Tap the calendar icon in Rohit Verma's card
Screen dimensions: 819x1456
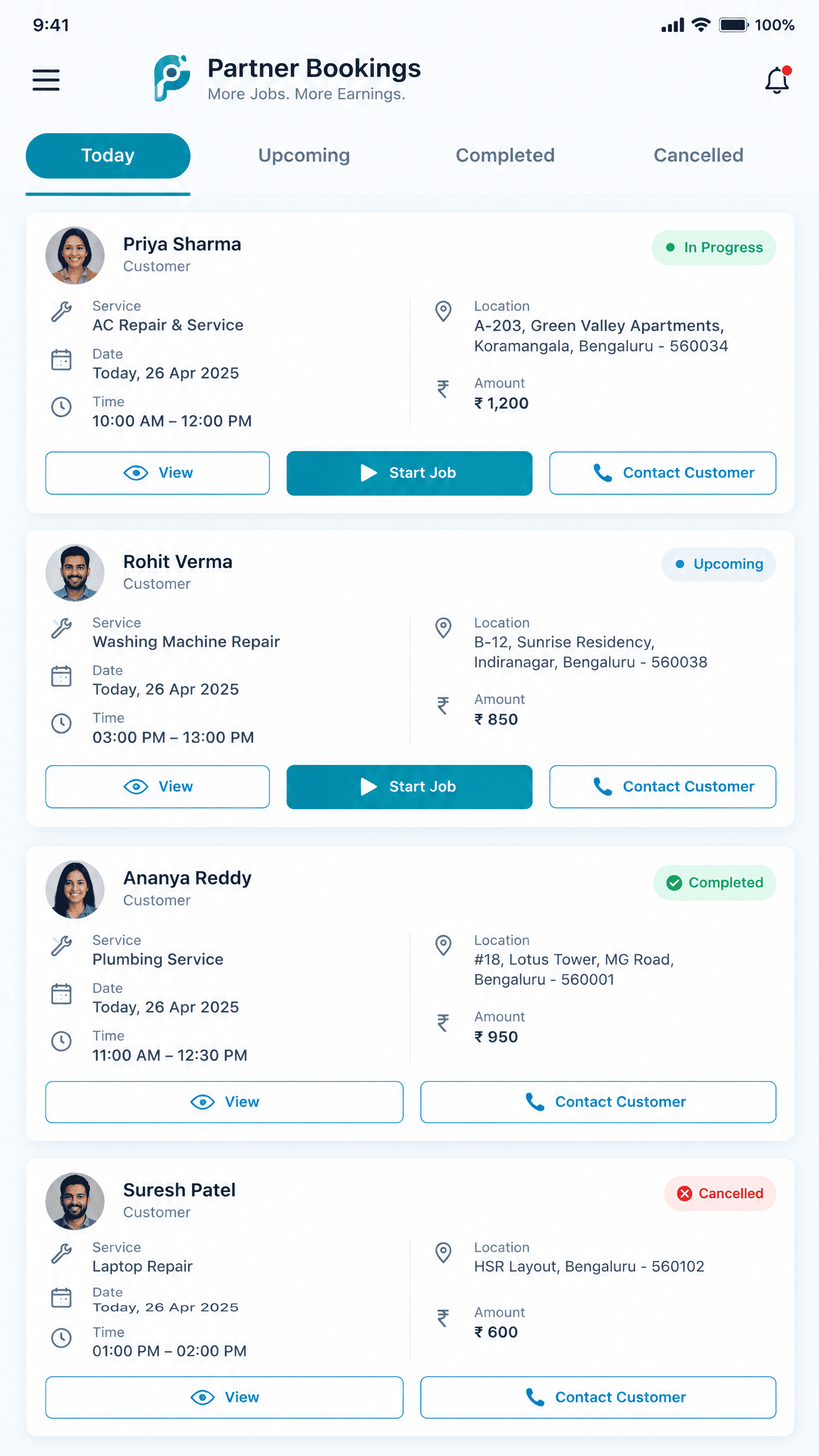pos(61,676)
